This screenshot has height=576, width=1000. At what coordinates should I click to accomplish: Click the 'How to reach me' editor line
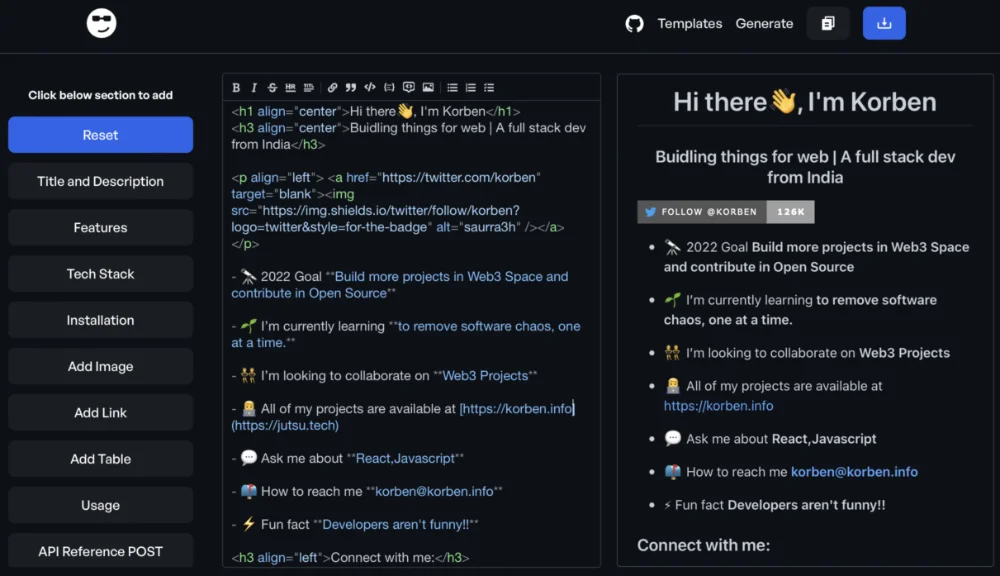pos(367,491)
